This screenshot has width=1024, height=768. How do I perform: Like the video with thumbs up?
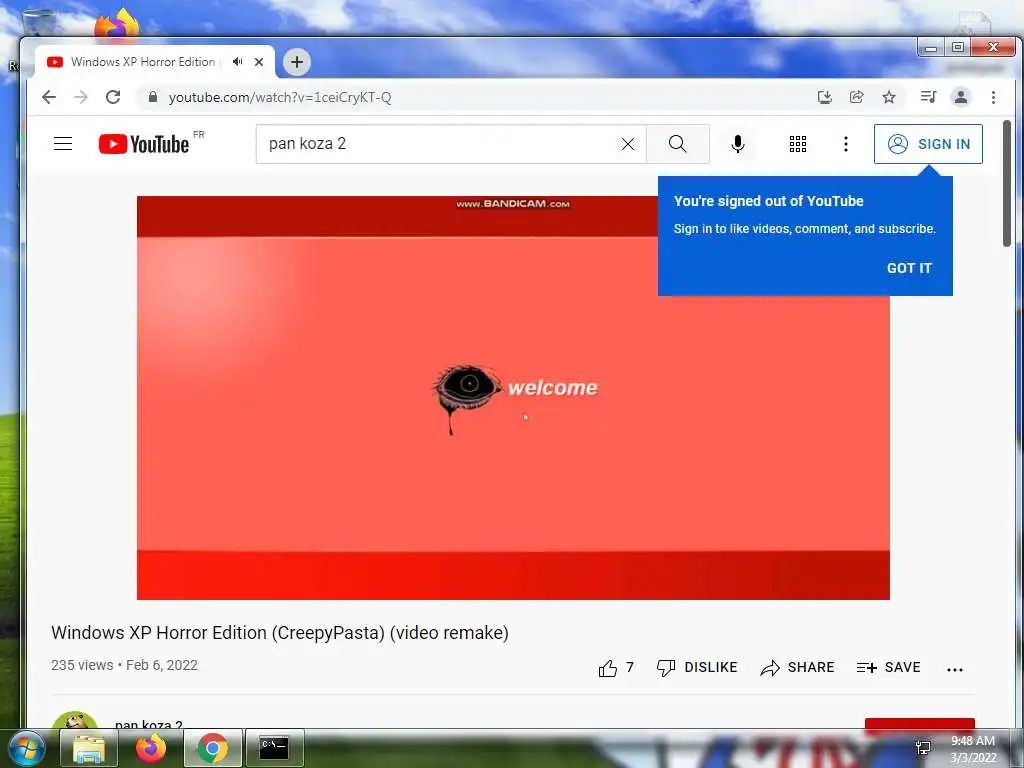click(x=607, y=668)
